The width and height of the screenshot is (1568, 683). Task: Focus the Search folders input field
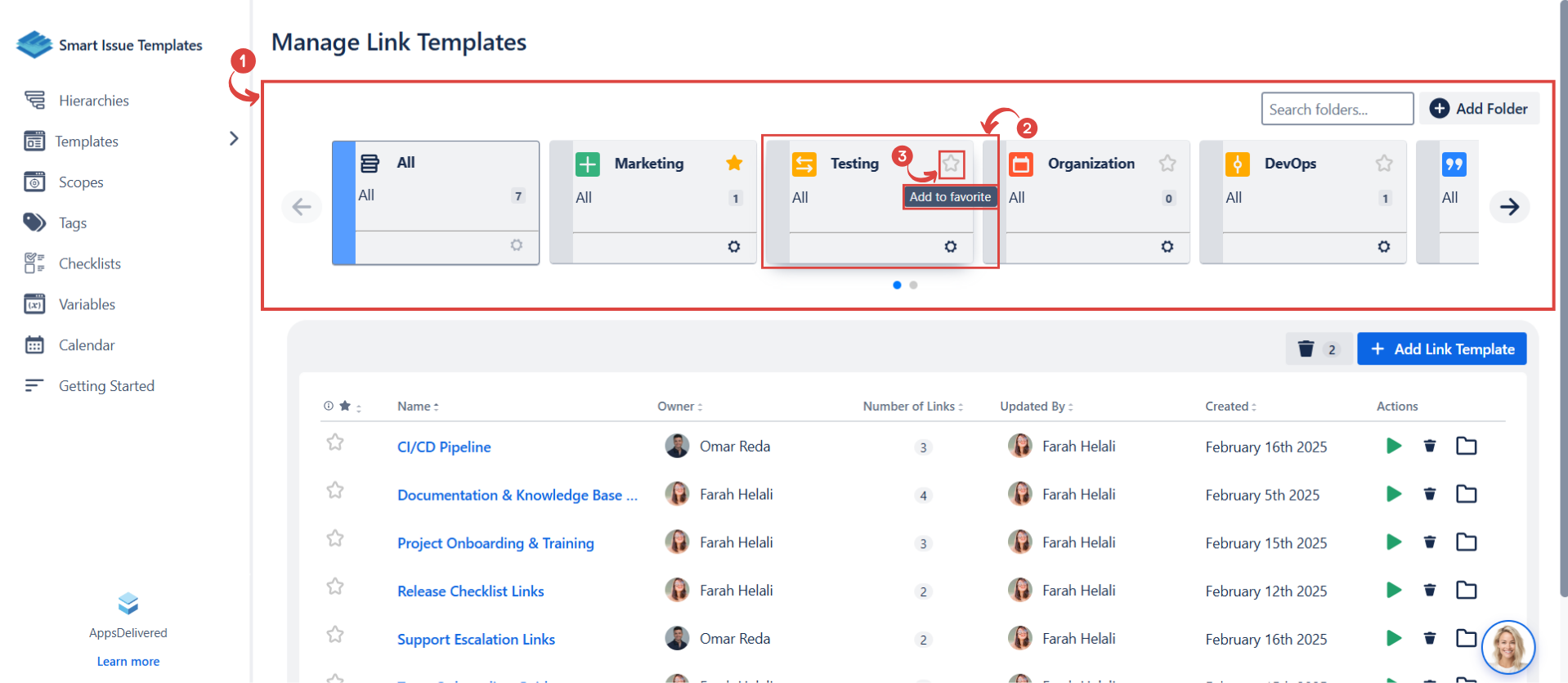pyautogui.click(x=1337, y=109)
